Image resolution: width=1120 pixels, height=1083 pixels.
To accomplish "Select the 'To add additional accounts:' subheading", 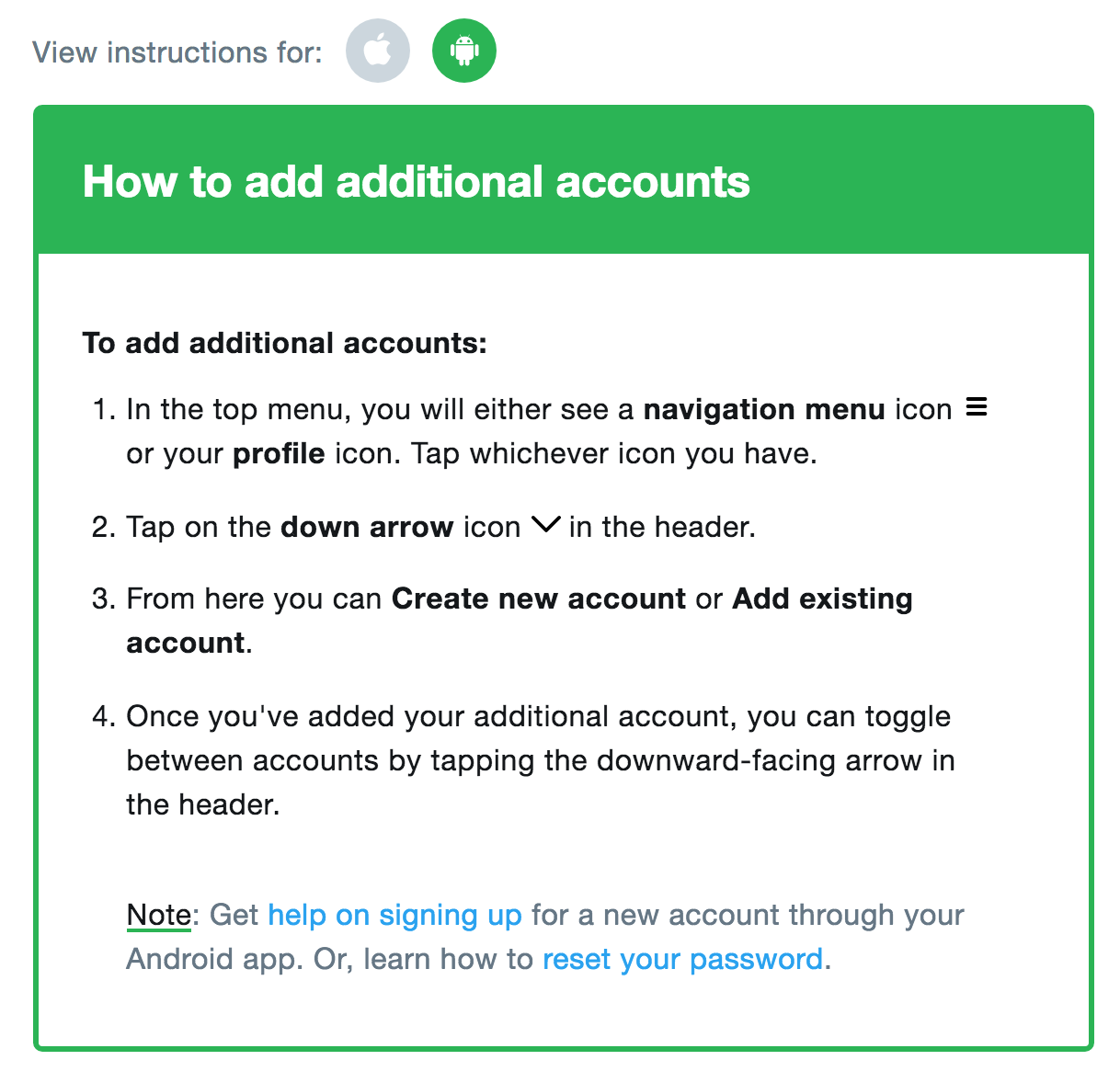I will [284, 343].
